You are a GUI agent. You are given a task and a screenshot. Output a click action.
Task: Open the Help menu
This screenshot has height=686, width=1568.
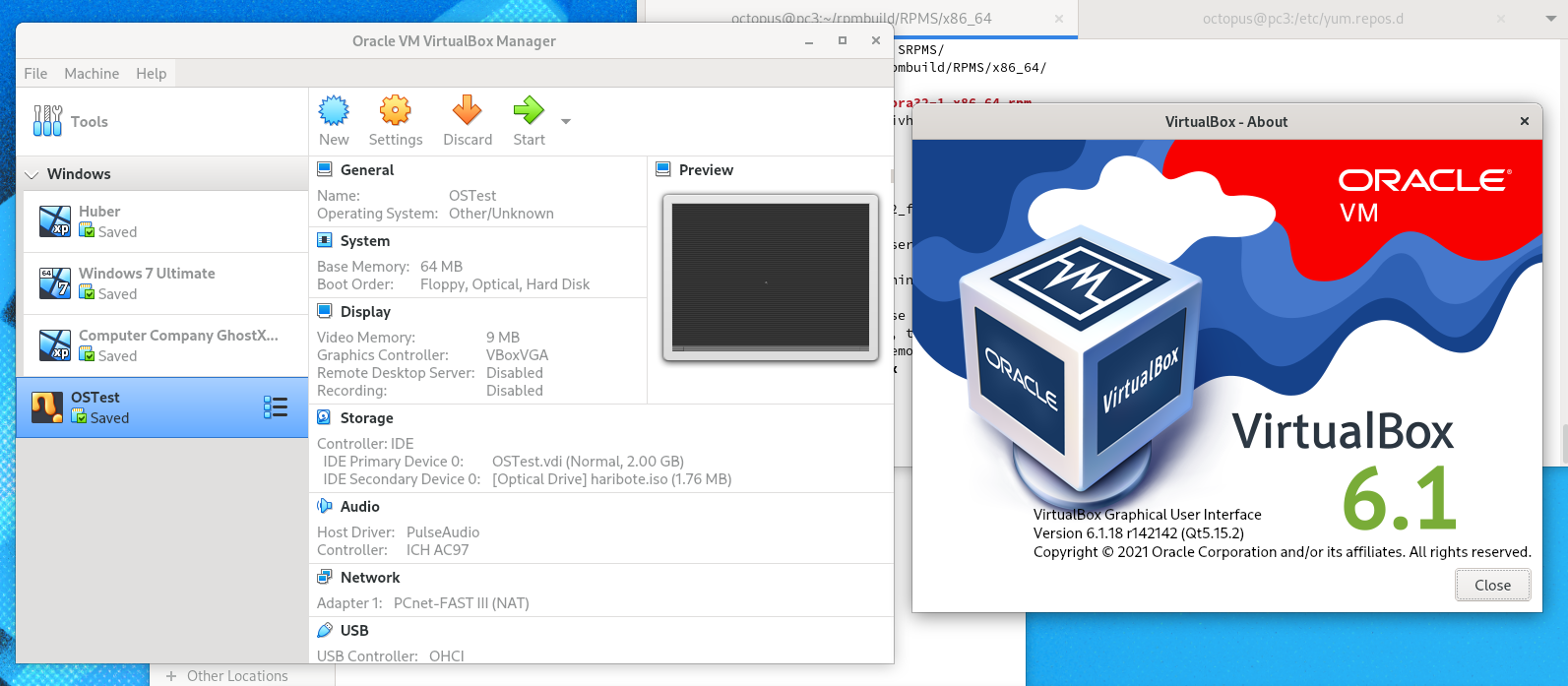click(152, 74)
